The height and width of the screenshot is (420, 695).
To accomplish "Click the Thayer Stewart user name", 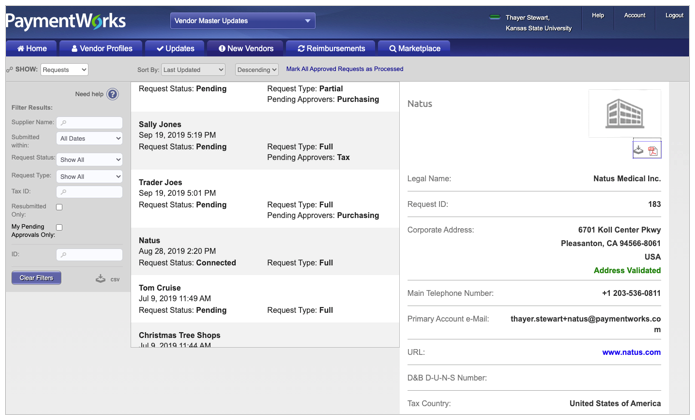I will 527,18.
